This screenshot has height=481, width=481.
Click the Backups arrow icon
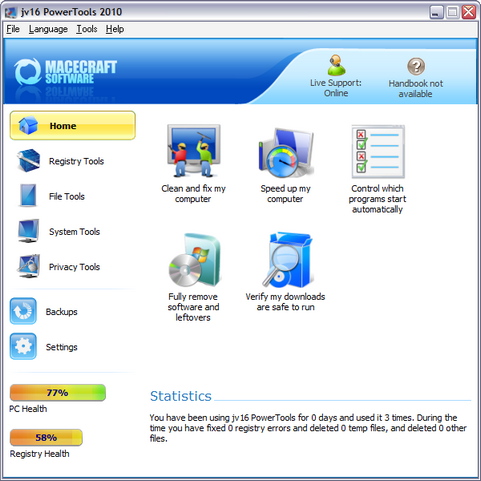click(23, 311)
